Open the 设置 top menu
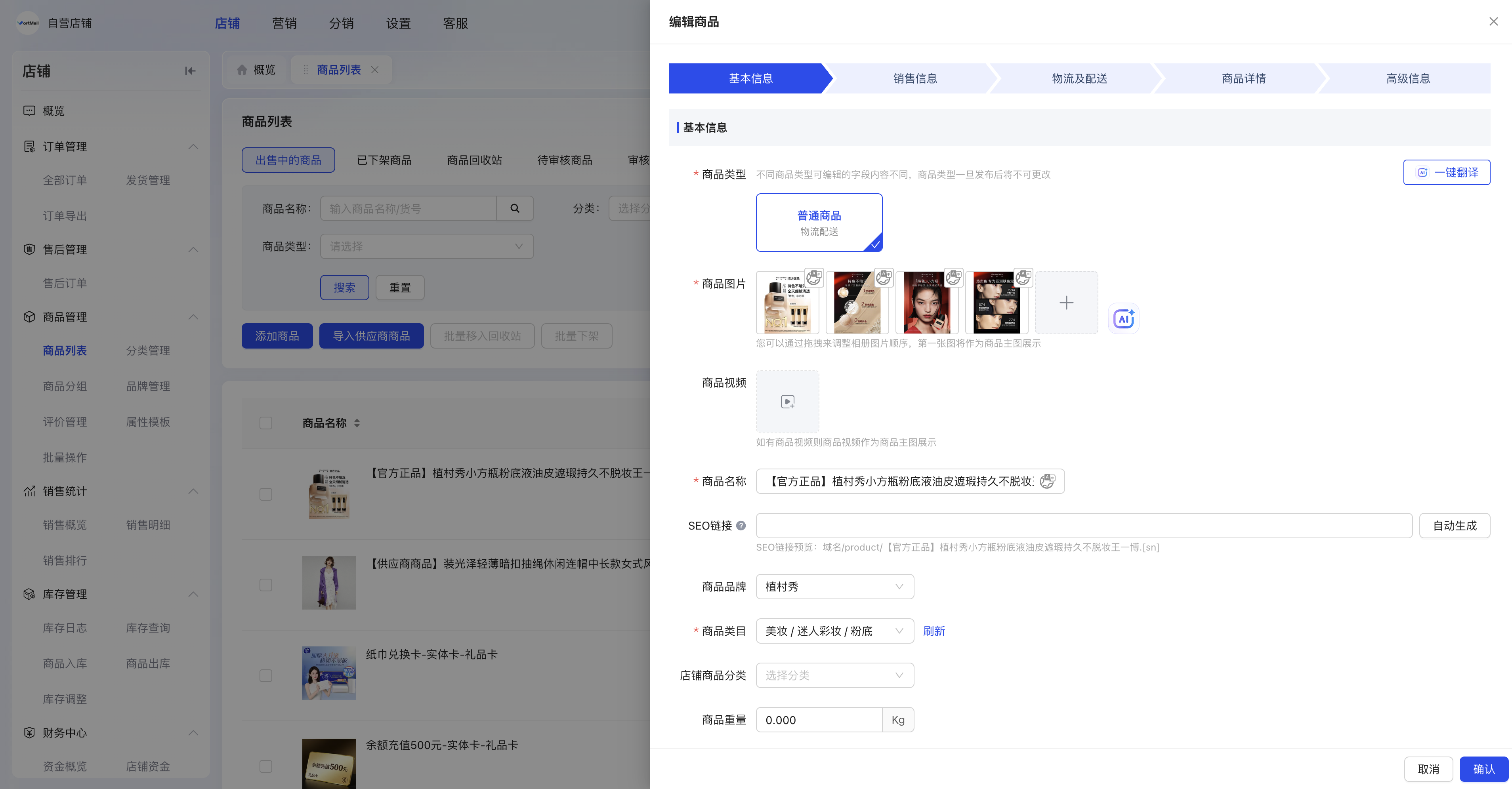This screenshot has width=1512, height=789. click(x=399, y=23)
